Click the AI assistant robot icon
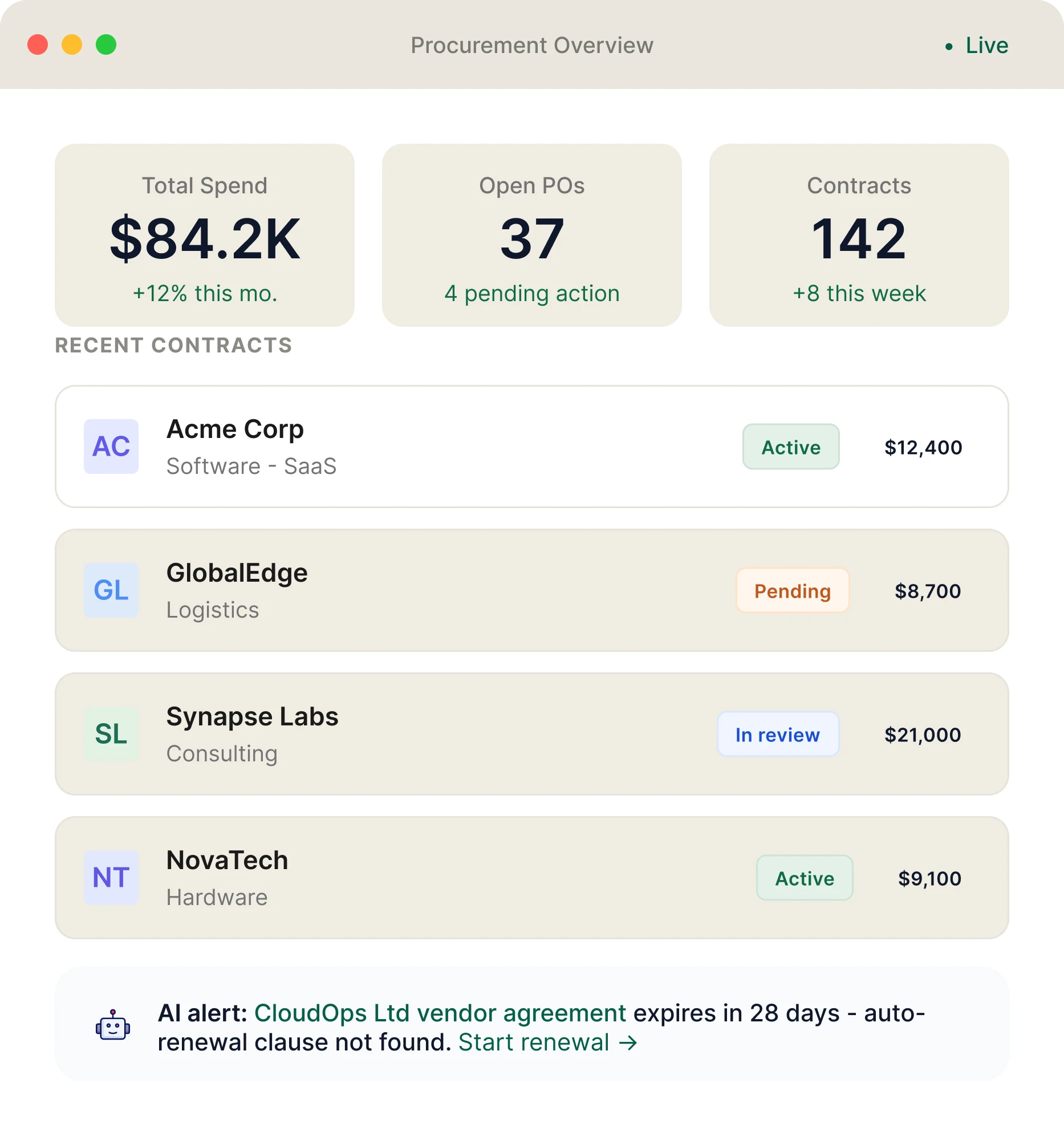This screenshot has width=1064, height=1136. (112, 1027)
